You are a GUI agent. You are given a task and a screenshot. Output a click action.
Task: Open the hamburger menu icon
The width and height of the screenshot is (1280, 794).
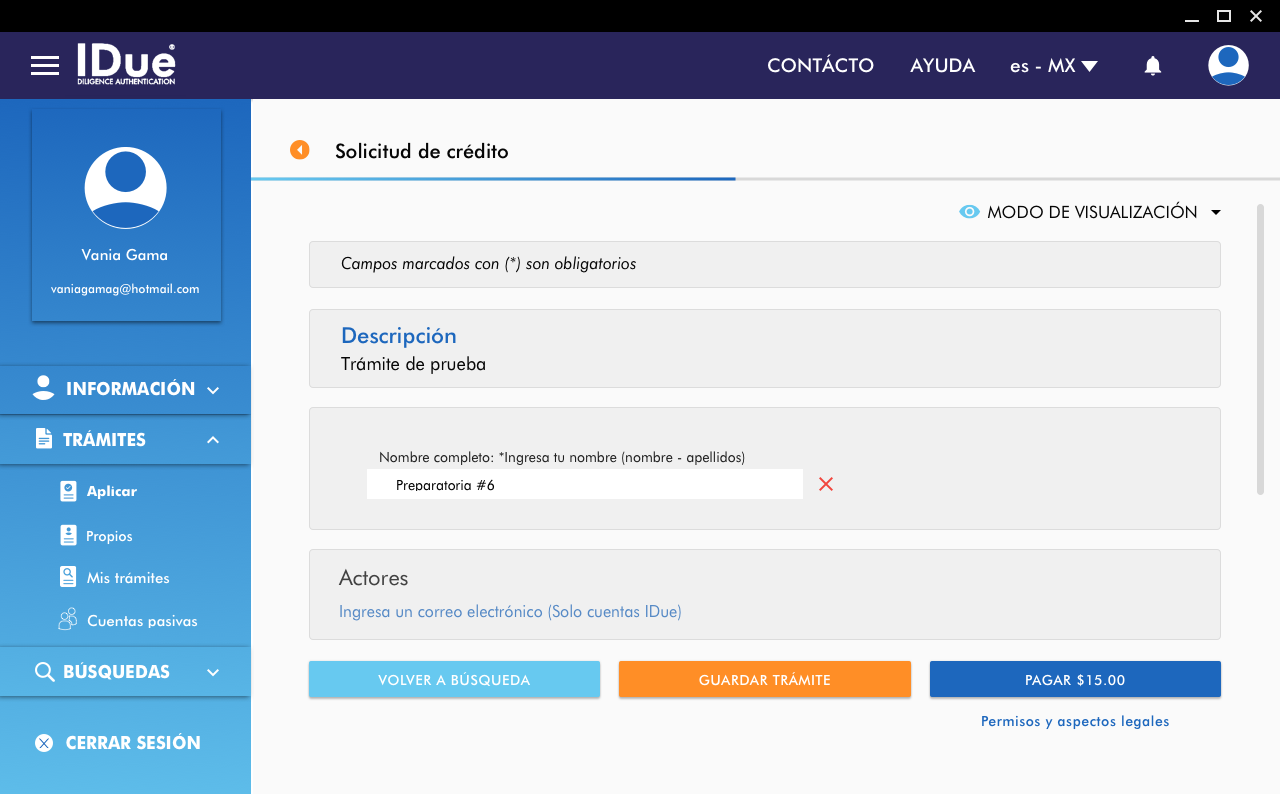click(x=45, y=66)
